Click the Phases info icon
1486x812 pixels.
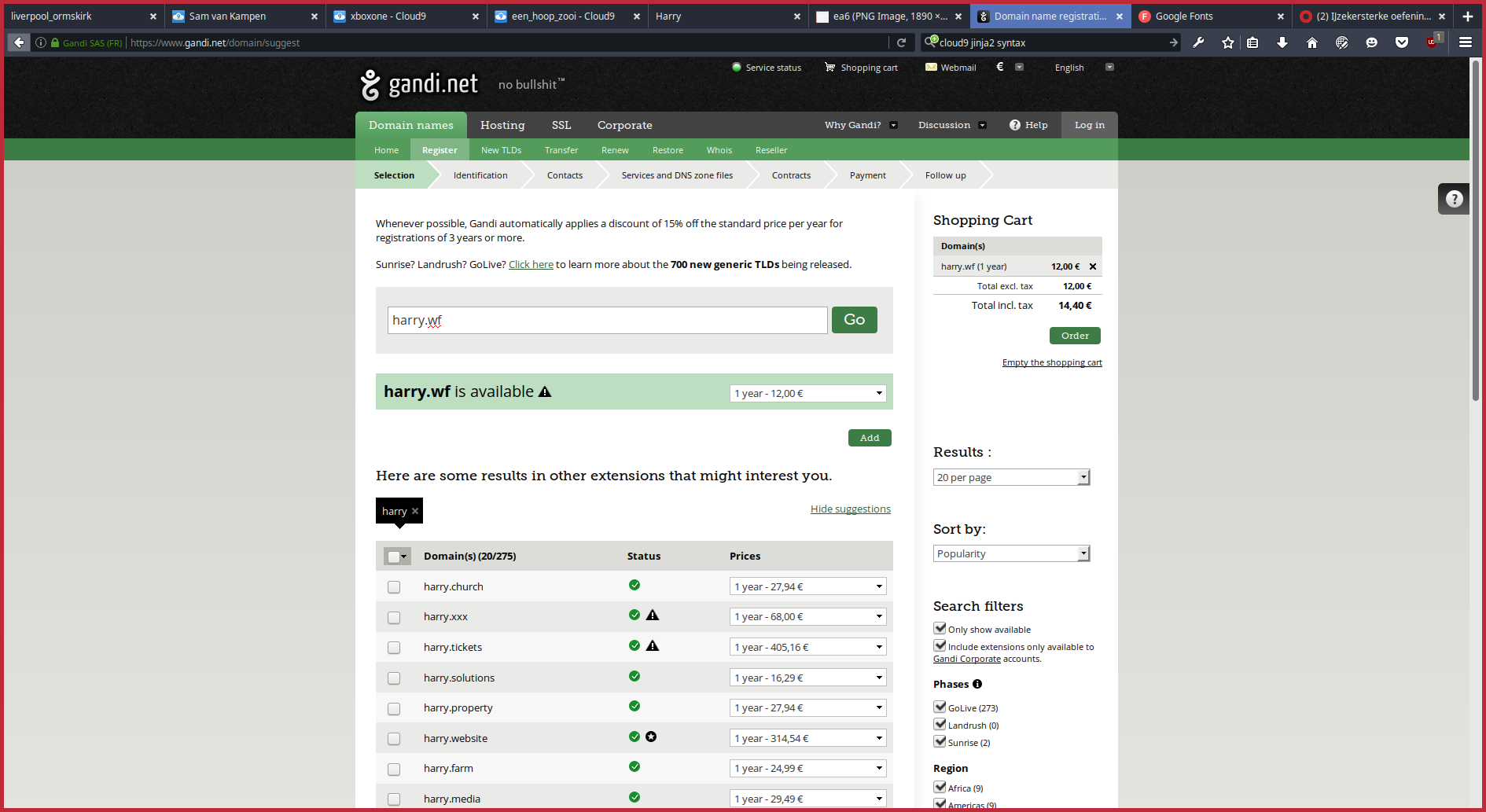[x=977, y=684]
